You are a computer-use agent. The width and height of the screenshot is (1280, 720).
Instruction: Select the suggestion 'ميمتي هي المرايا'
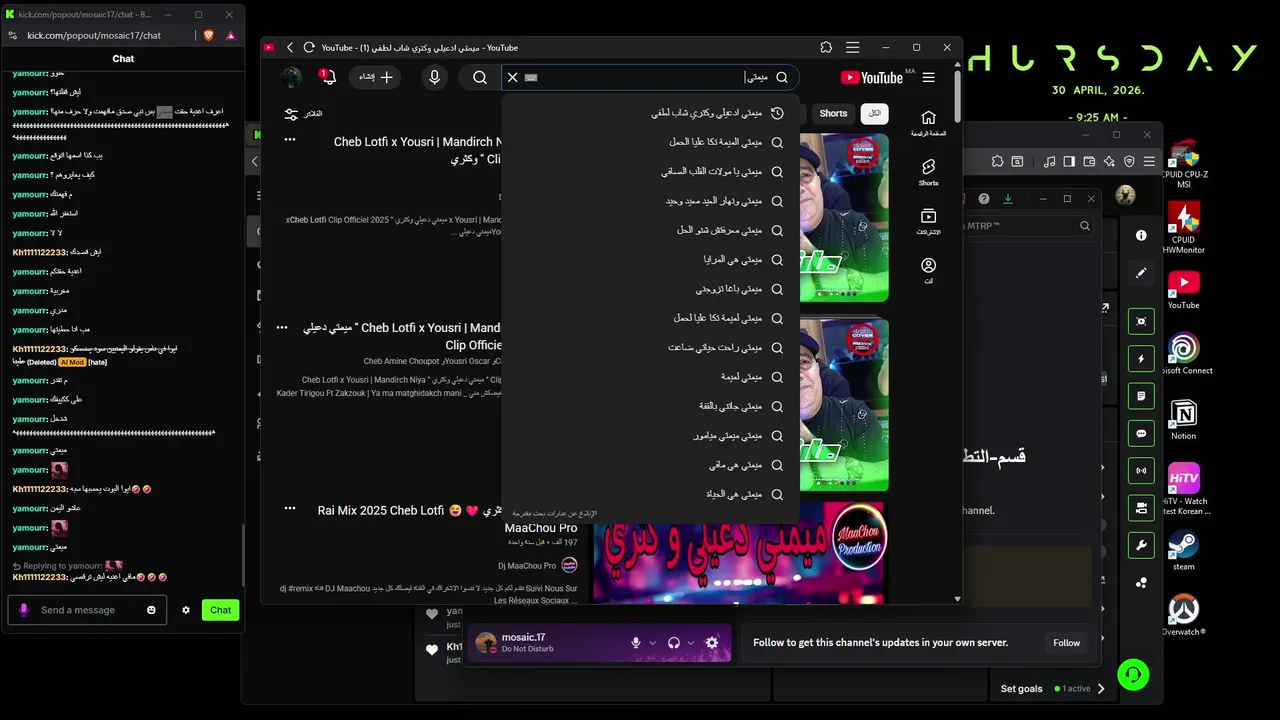point(650,259)
